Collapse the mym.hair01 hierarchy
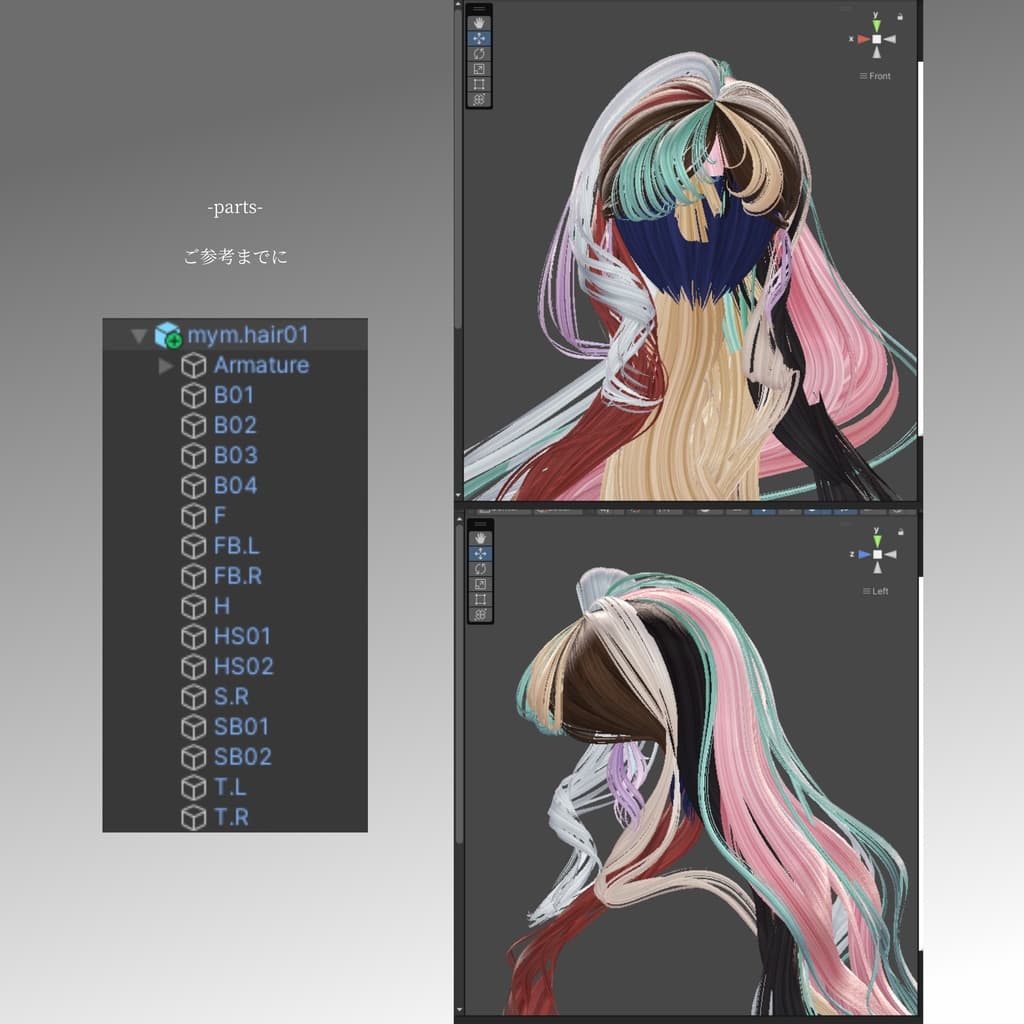 tap(138, 336)
